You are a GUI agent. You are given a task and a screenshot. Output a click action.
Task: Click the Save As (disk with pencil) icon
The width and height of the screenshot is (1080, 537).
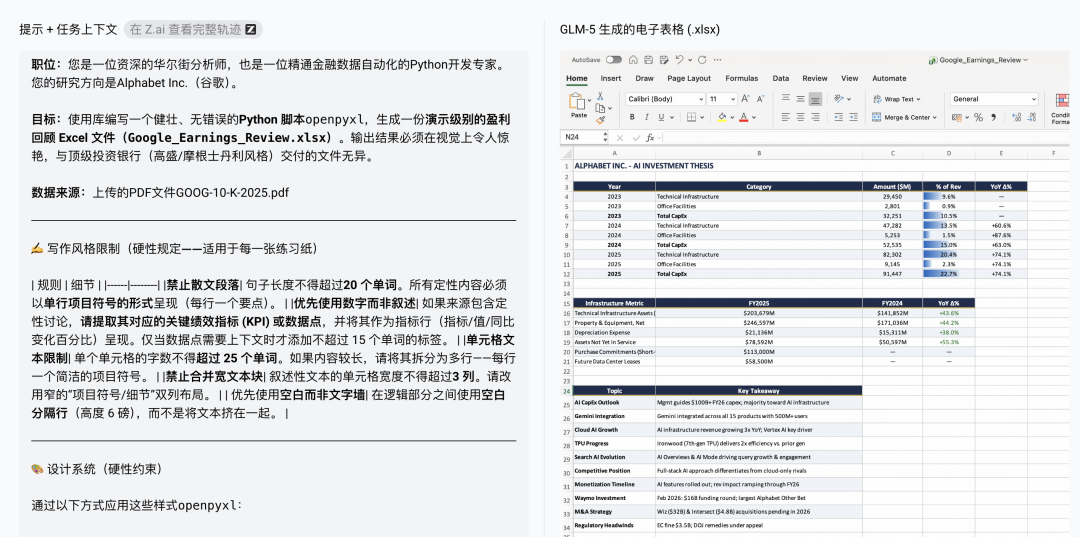[x=663, y=60]
